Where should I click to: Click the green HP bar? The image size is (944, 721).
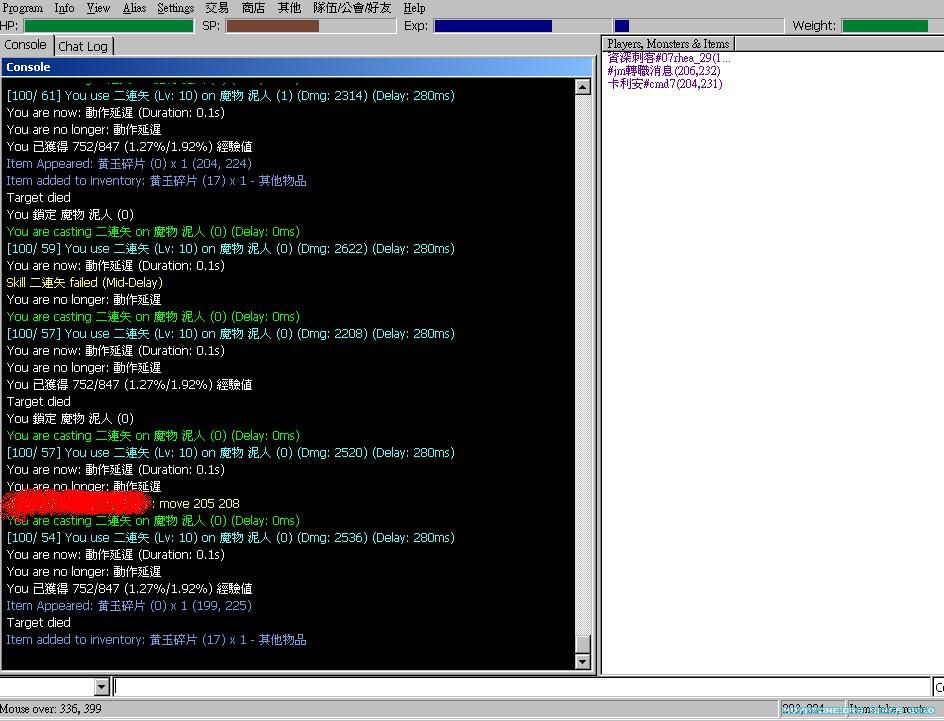pyautogui.click(x=108, y=26)
